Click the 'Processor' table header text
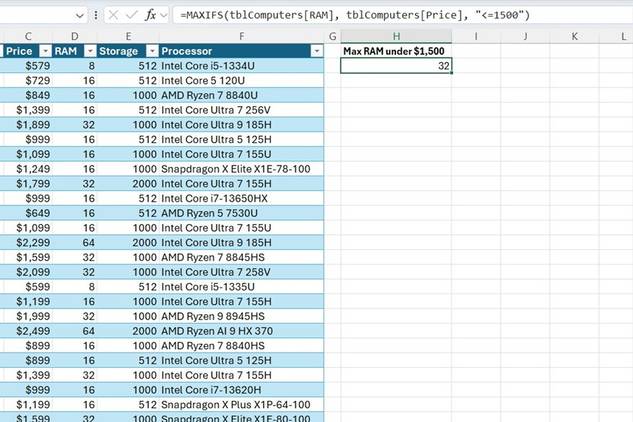 [x=187, y=51]
